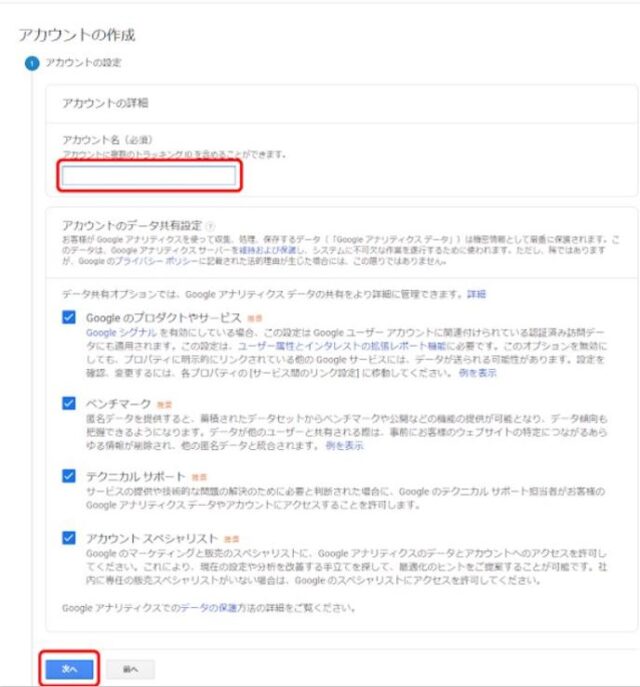Screen dimensions: 640x687
Task: Open ユーザー属性とインタレストの拡張レポート機能 link
Action: coord(342,346)
